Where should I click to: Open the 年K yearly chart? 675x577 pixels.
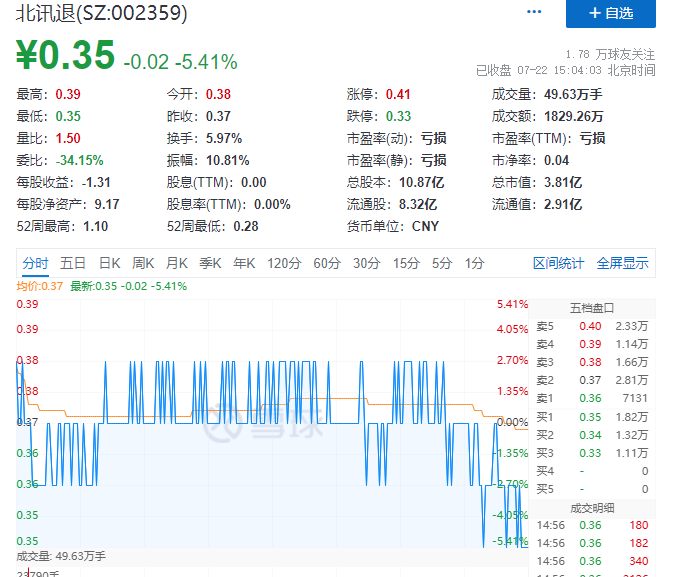coord(244,263)
